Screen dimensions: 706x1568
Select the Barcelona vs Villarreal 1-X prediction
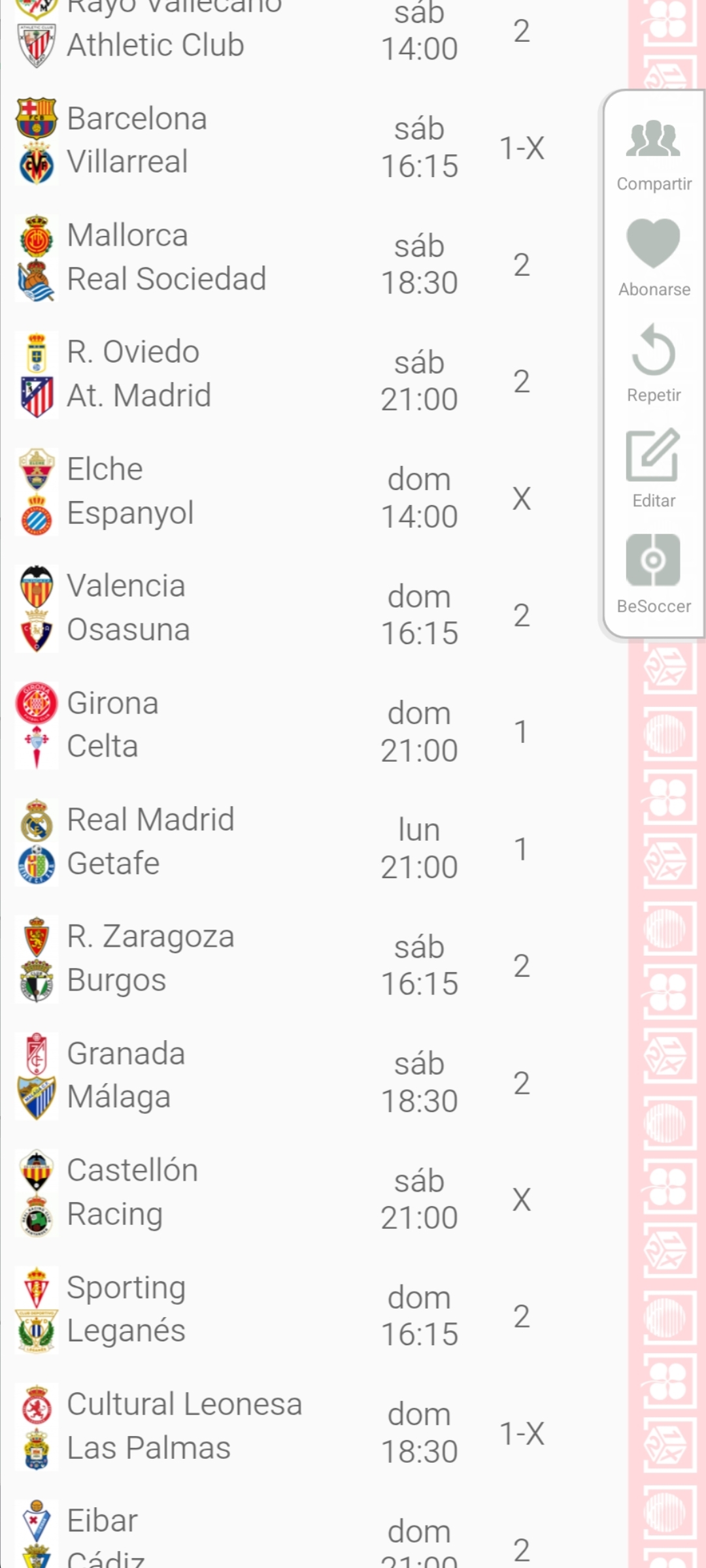[x=522, y=148]
